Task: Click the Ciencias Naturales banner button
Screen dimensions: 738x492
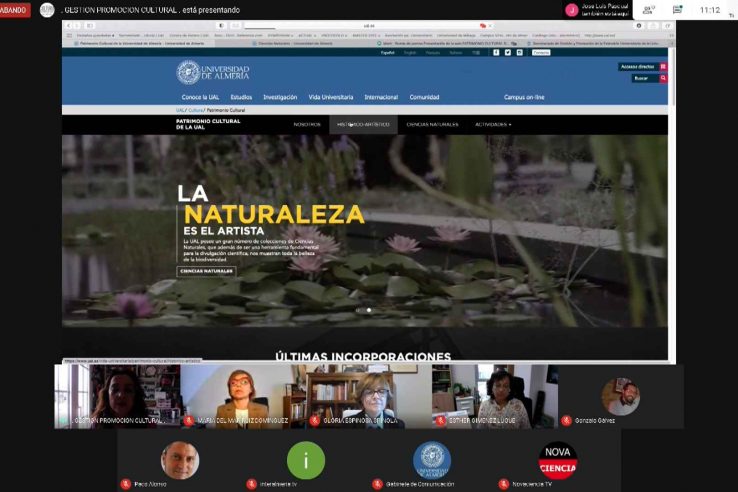Action: [x=206, y=271]
